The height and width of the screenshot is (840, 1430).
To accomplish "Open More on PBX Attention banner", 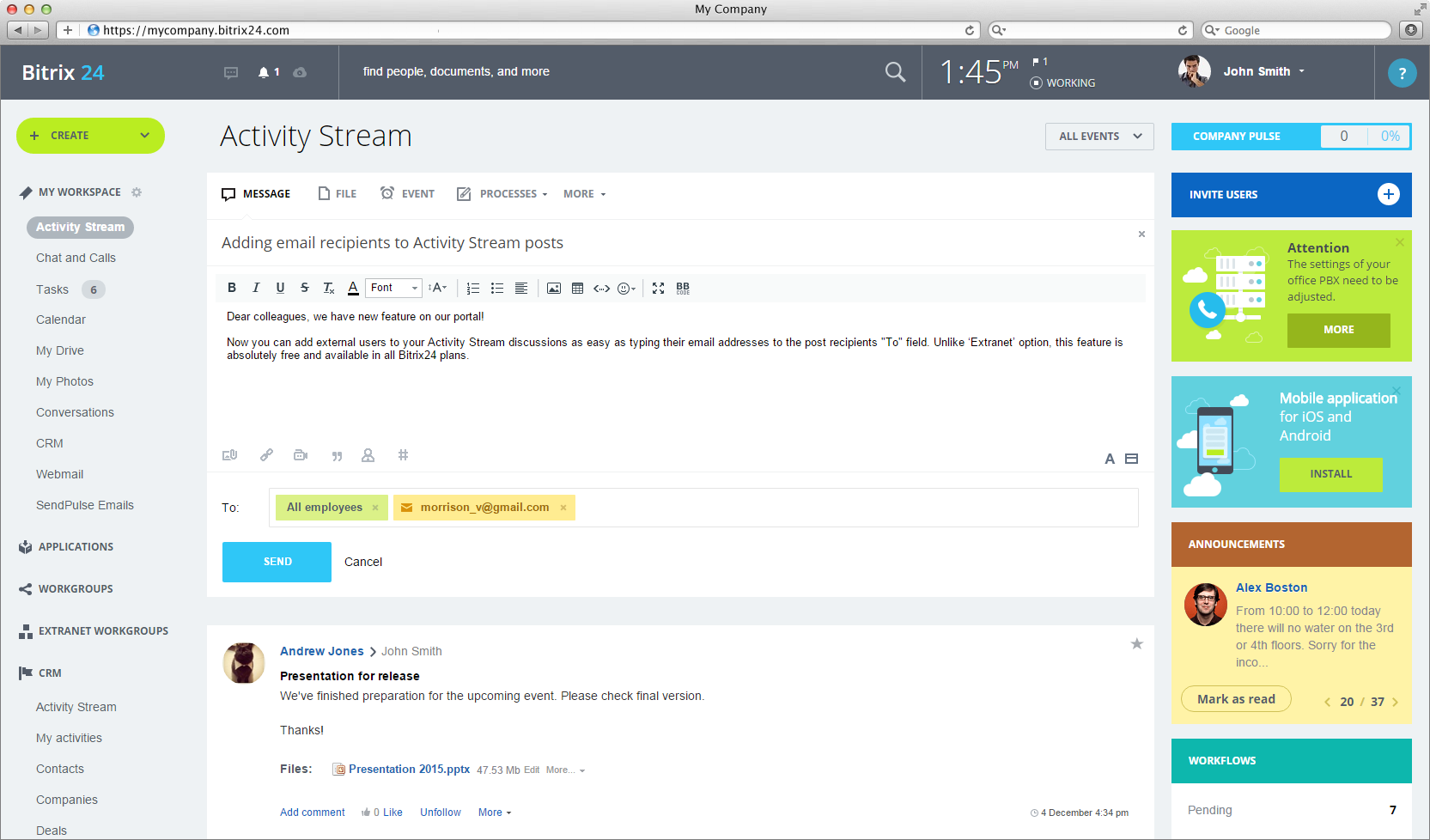I will (x=1338, y=330).
